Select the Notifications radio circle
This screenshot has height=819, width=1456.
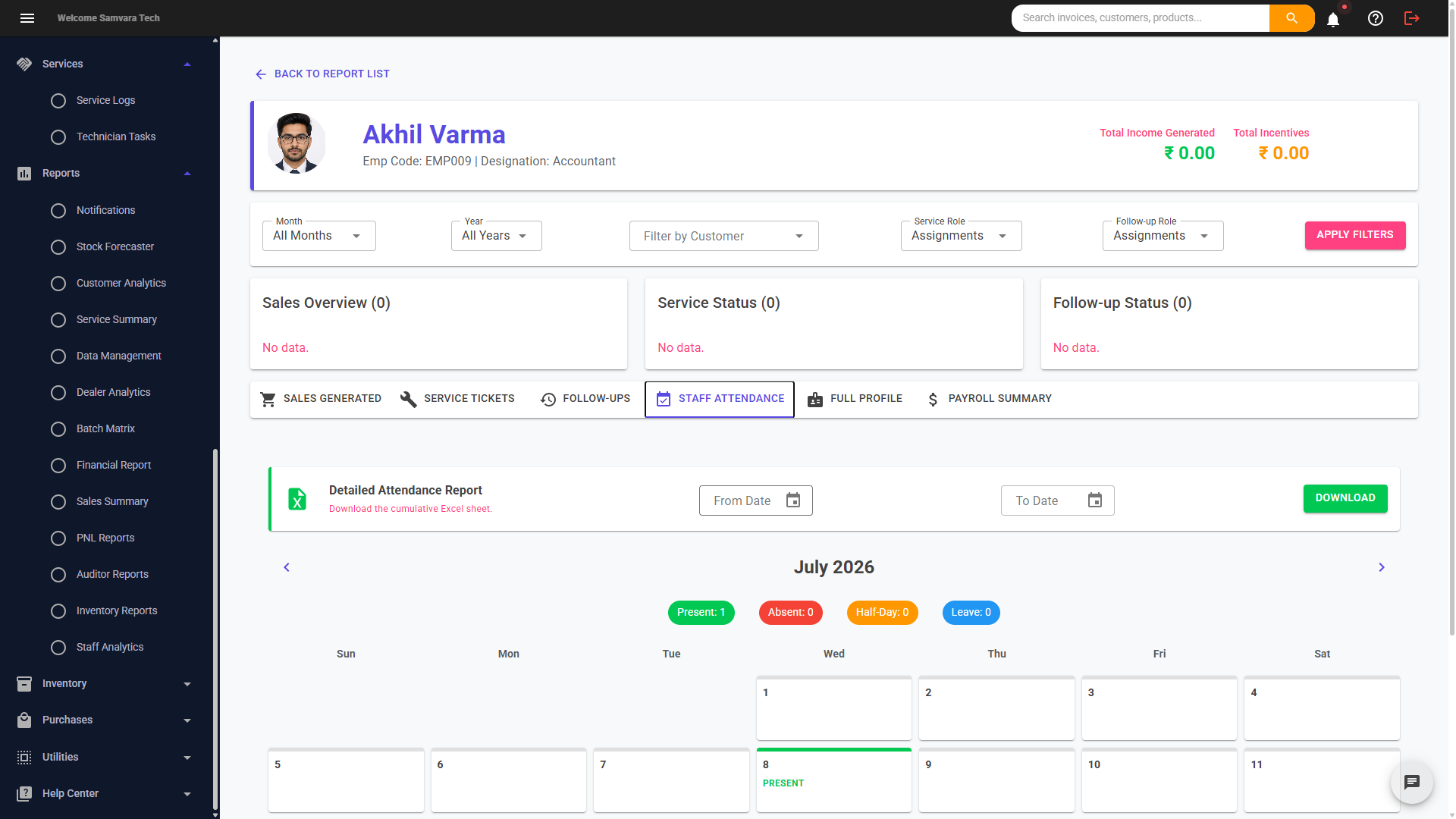tap(58, 211)
